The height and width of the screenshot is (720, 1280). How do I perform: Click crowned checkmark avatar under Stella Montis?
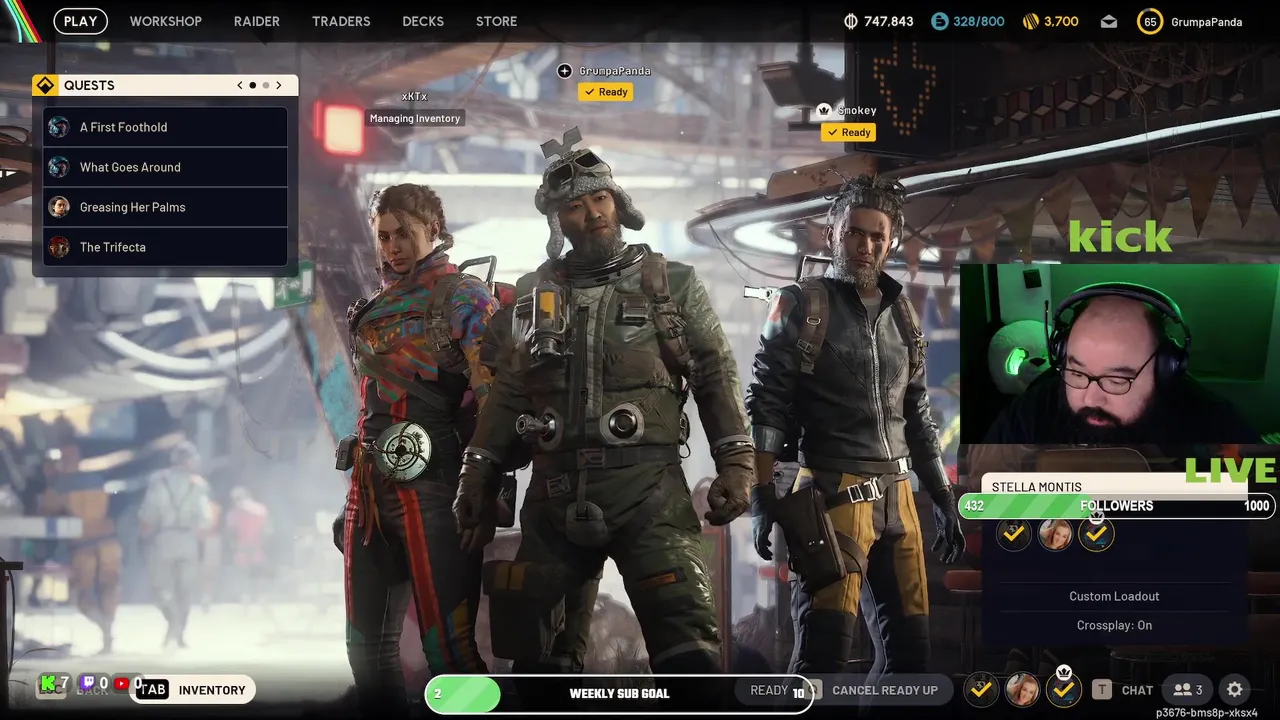point(1096,534)
